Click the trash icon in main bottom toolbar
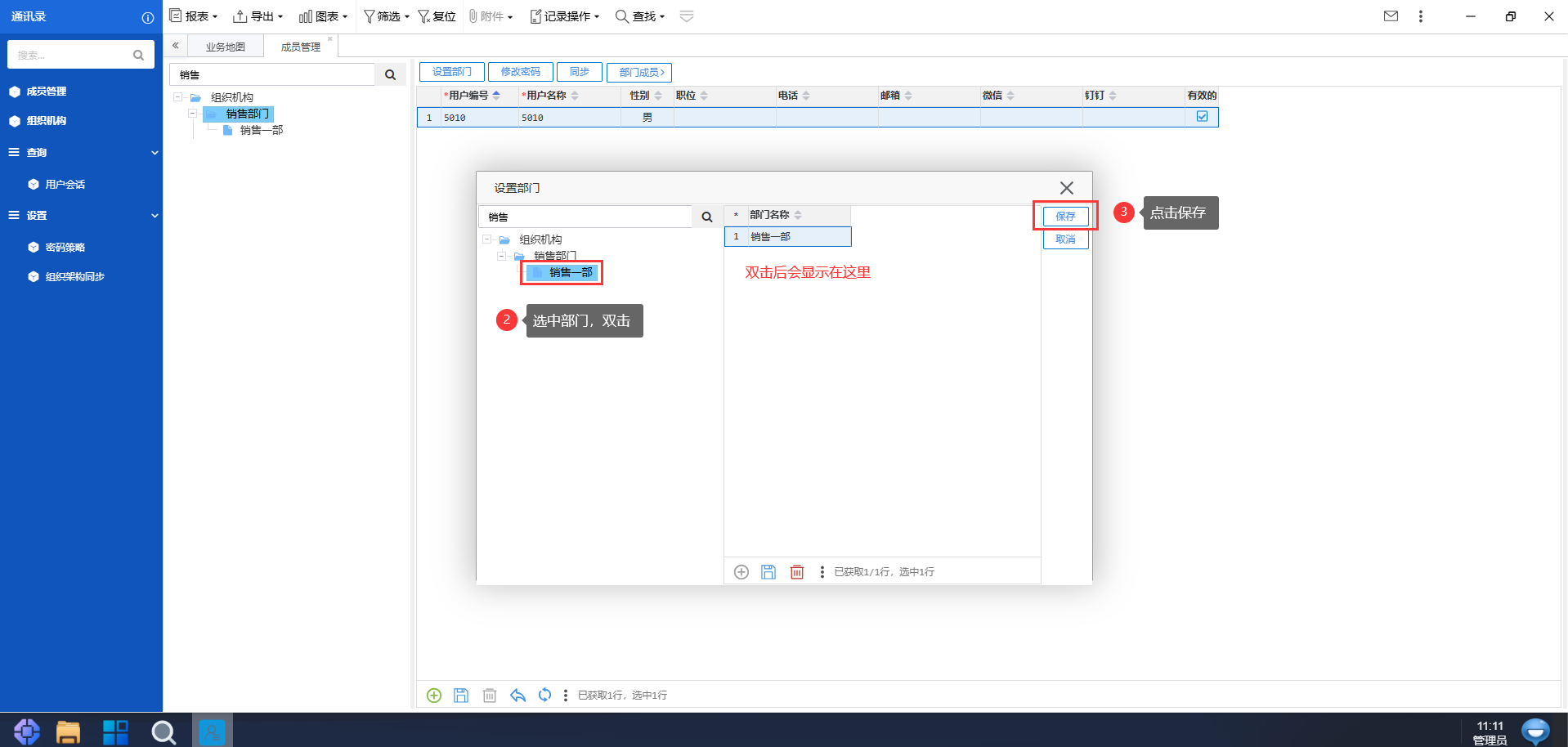The image size is (1568, 747). click(490, 696)
